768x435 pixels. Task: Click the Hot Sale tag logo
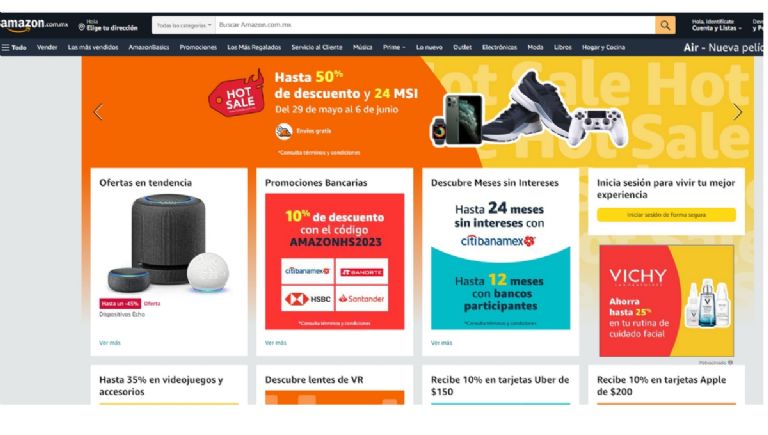[237, 94]
